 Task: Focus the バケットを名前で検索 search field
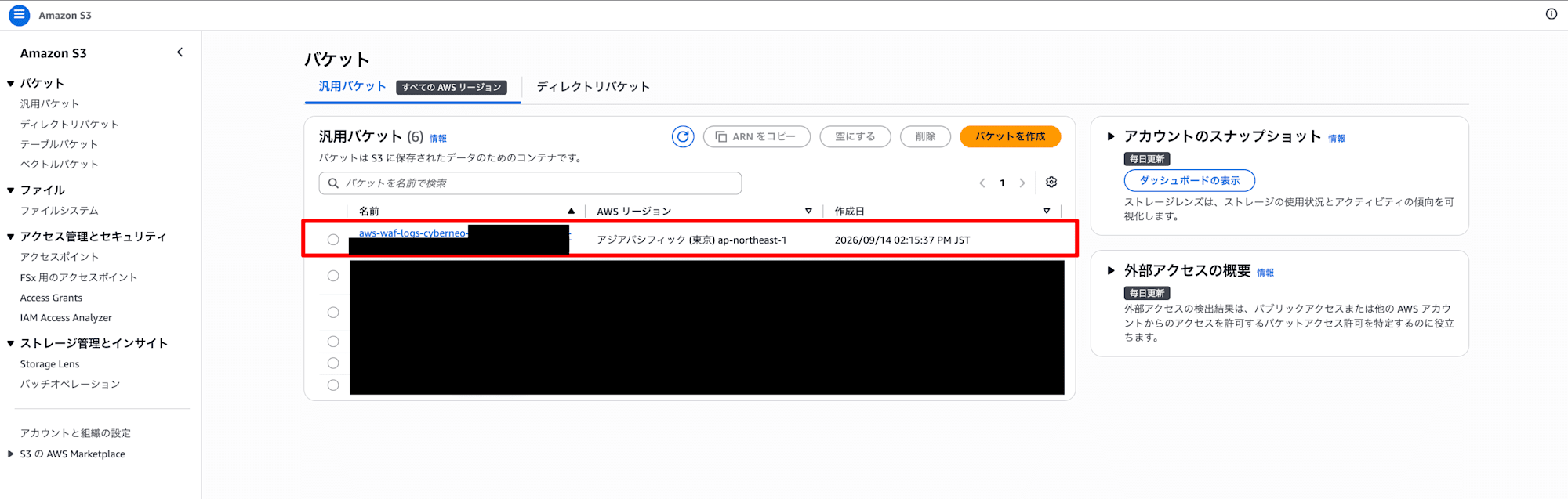[x=530, y=183]
